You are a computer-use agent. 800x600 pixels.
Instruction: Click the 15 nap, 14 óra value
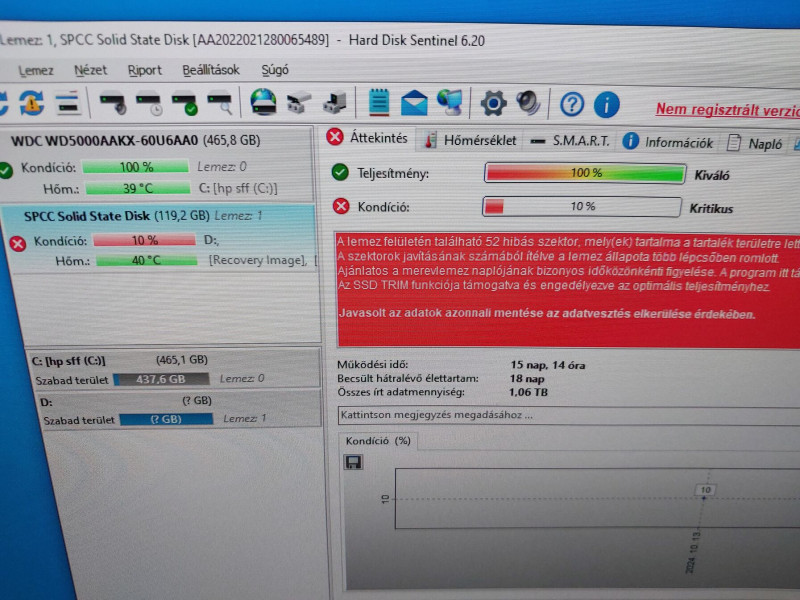click(547, 365)
